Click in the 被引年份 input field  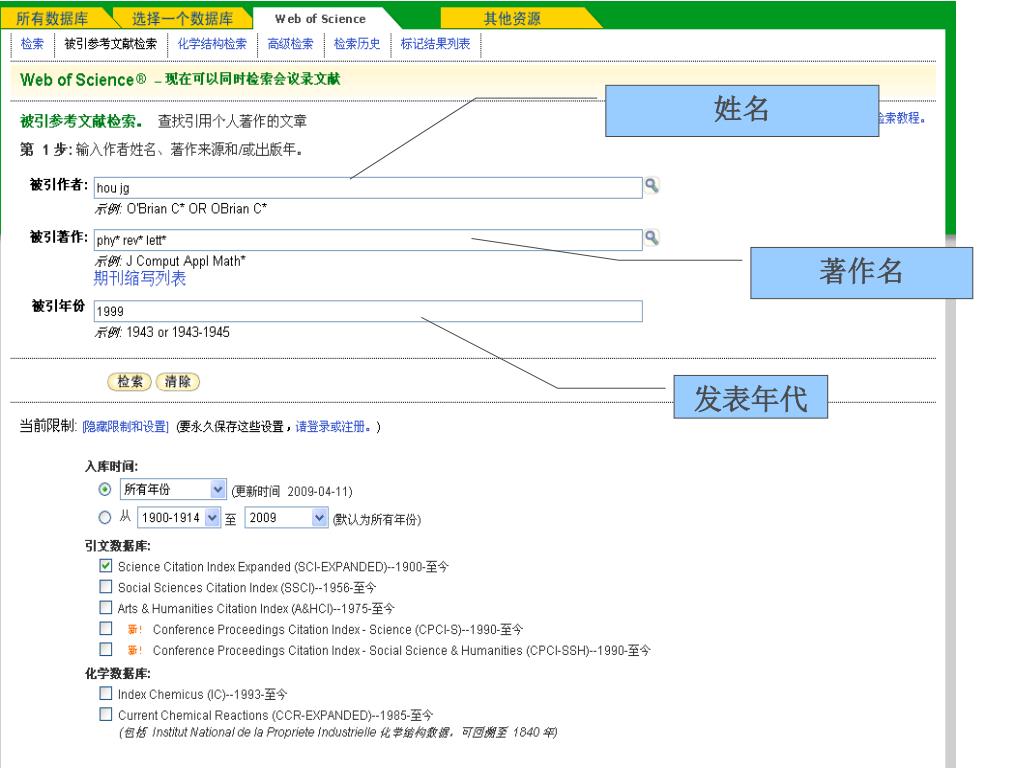(368, 311)
